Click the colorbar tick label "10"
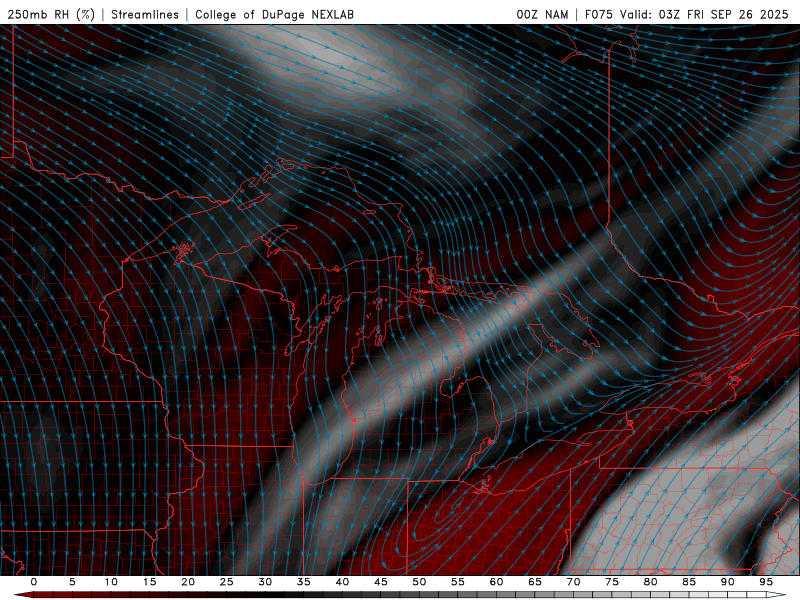Image resolution: width=800 pixels, height=600 pixels. pos(111,582)
